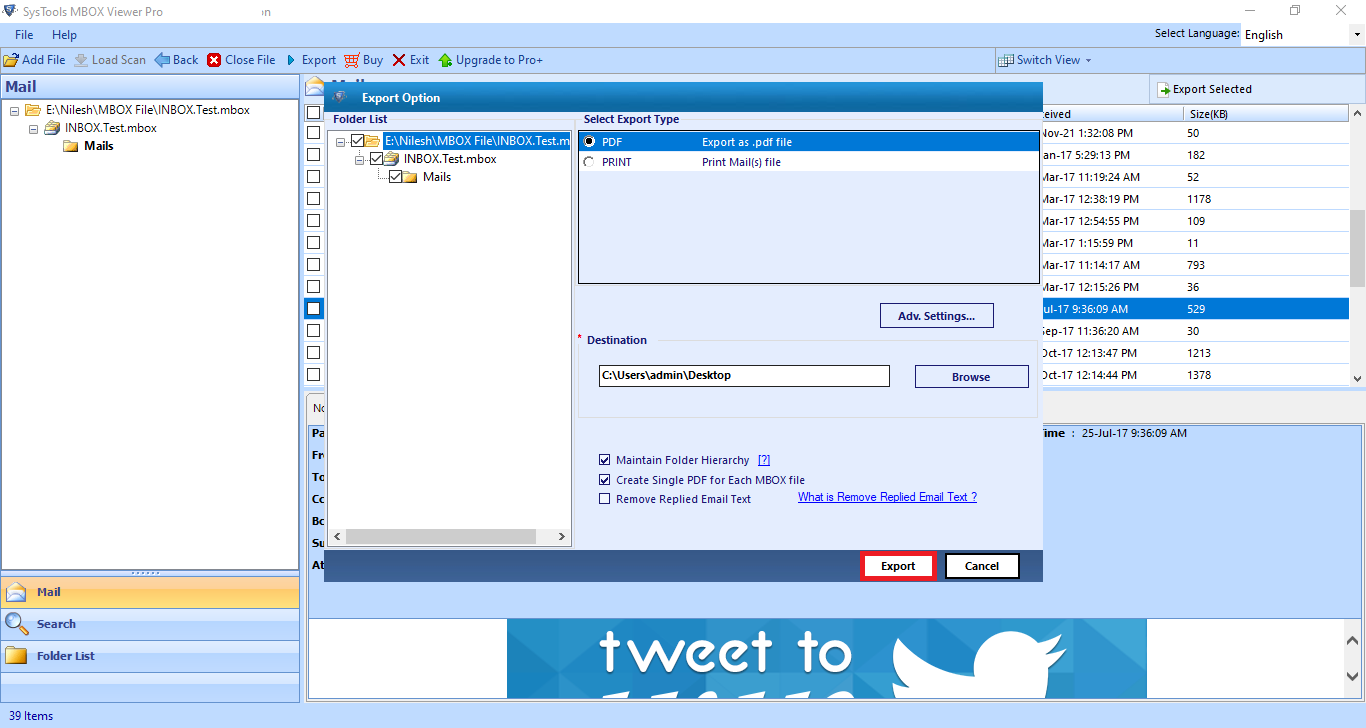Click the Export button in dialog
Image resolution: width=1366 pixels, height=728 pixels.
[x=898, y=566]
